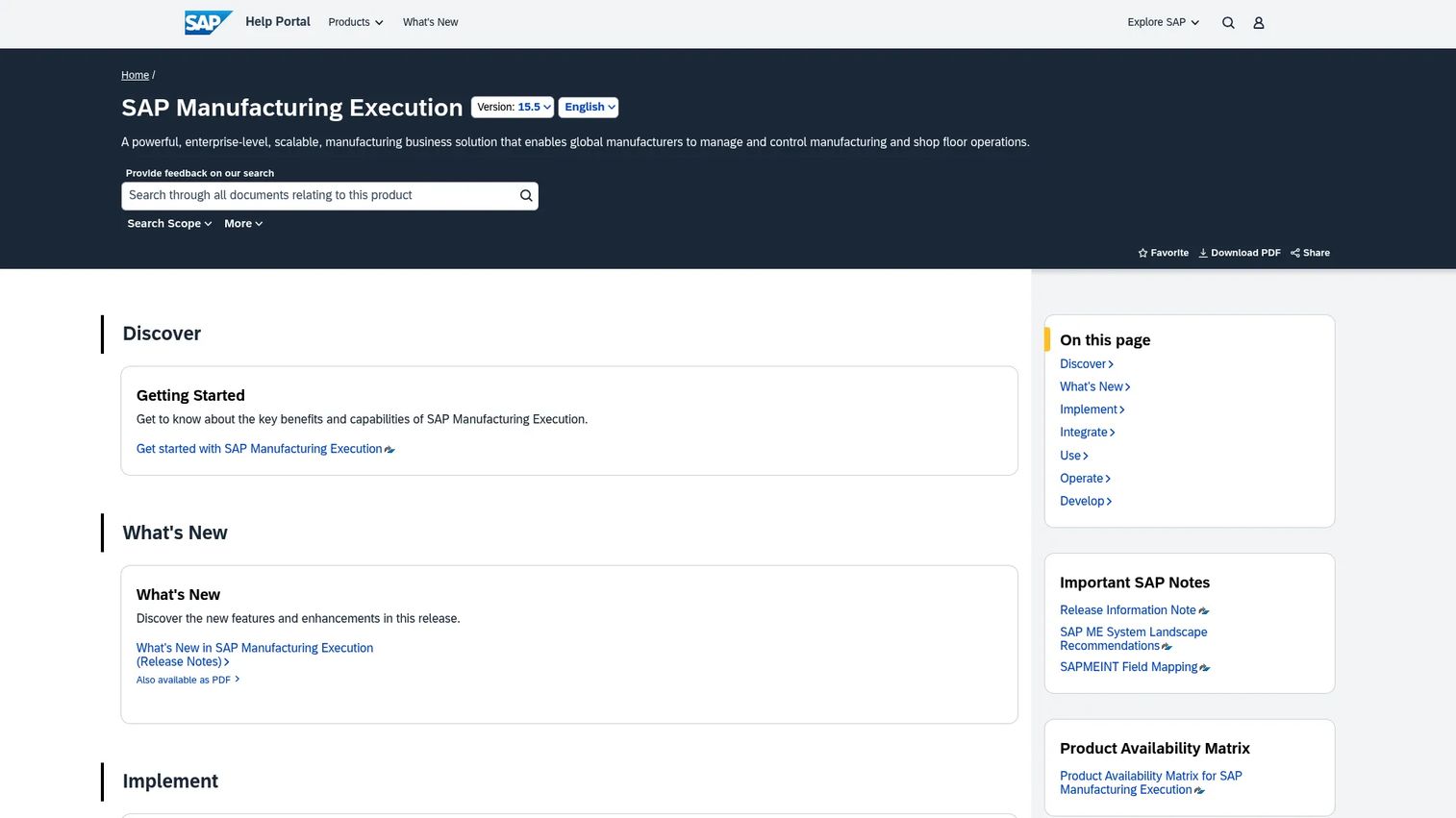The width and height of the screenshot is (1456, 818).
Task: Expand the More options dropdown
Action: [x=243, y=224]
